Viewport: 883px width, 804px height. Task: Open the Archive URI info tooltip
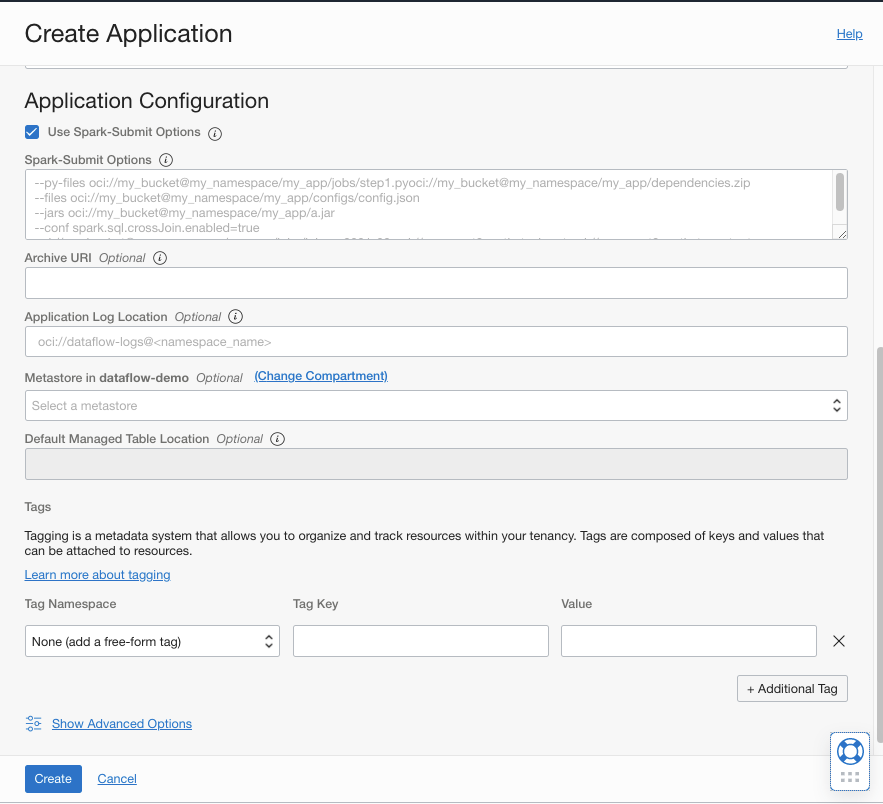(x=160, y=257)
